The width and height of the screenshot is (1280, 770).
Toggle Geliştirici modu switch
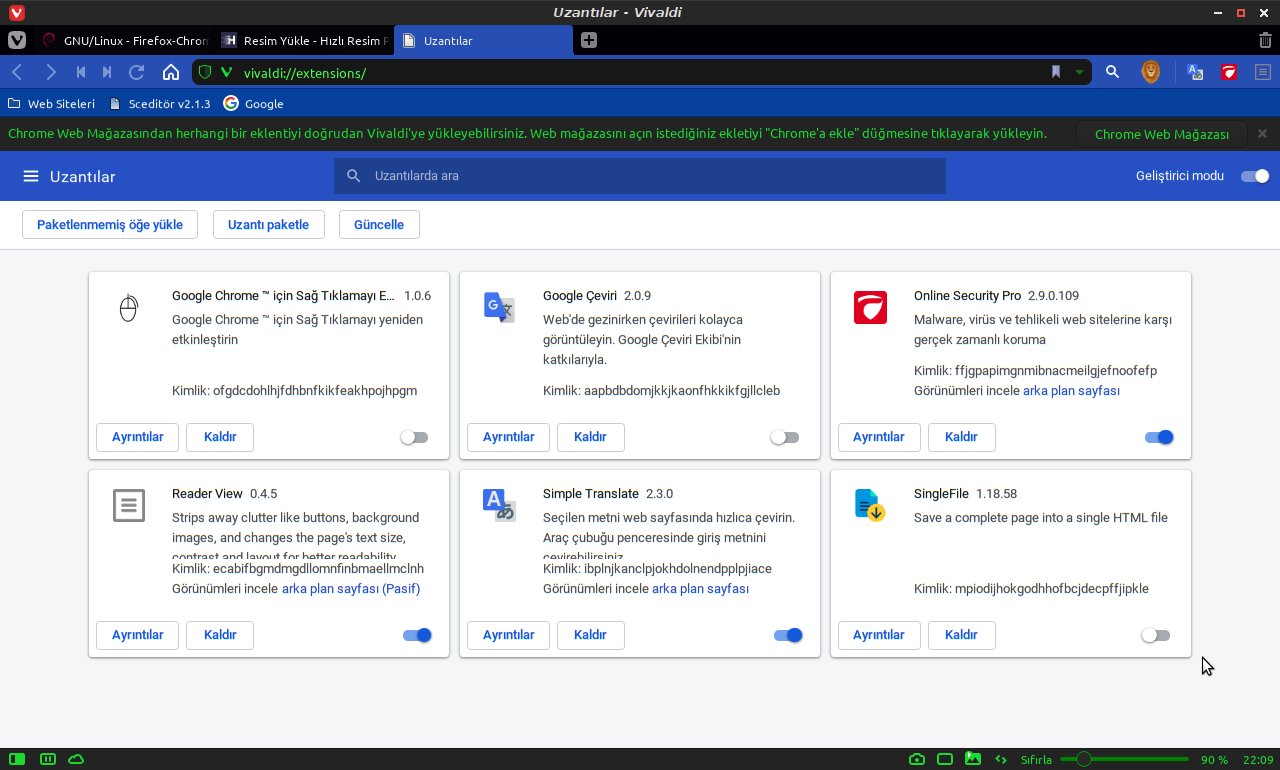pyautogui.click(x=1255, y=176)
